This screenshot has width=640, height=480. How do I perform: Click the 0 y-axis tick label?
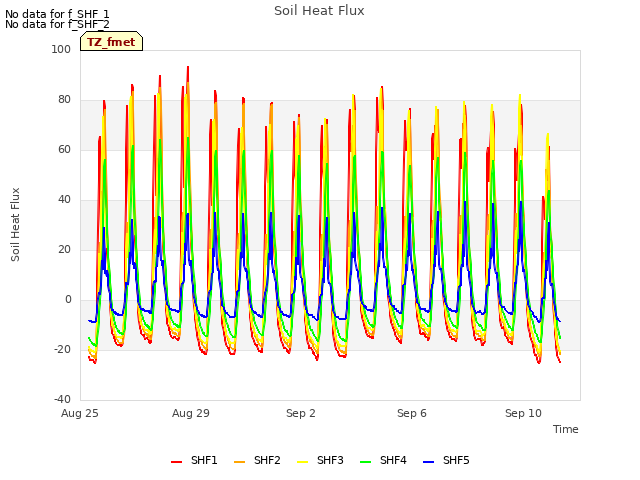coord(68,300)
